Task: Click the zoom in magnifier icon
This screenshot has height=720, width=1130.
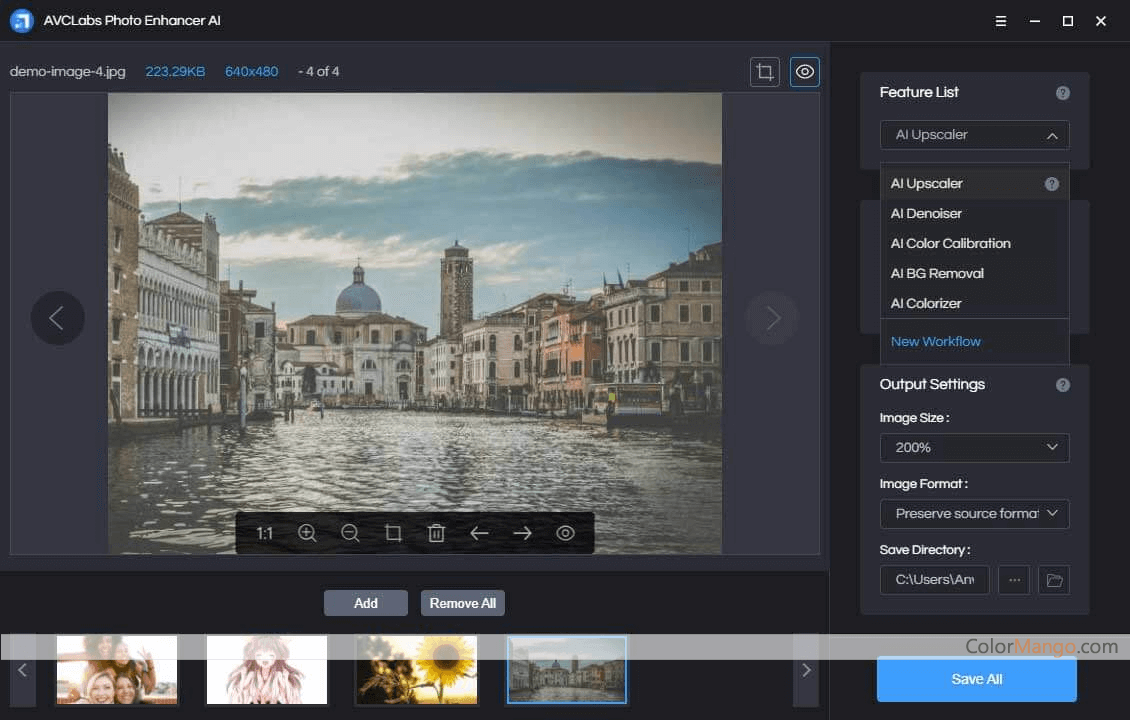Action: [307, 533]
